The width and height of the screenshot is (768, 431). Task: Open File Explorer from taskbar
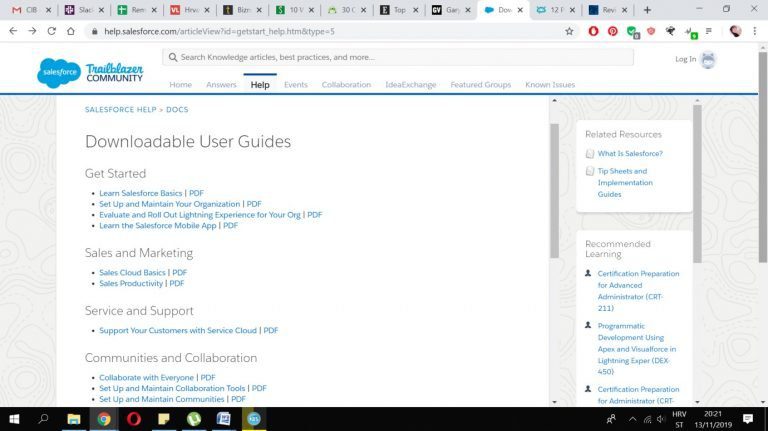(74, 419)
